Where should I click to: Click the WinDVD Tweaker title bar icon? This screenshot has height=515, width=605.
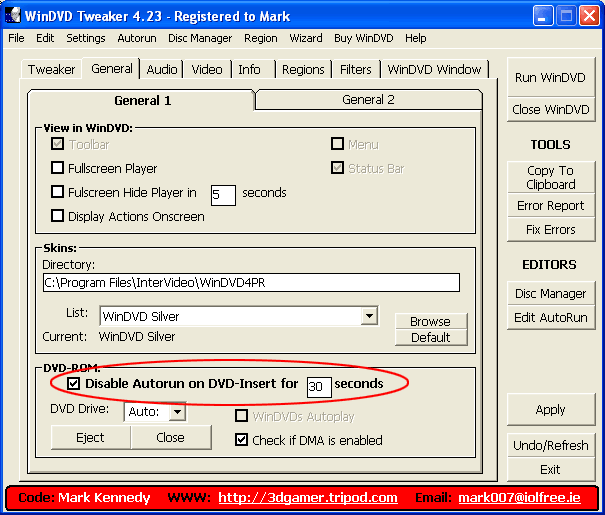(13, 15)
